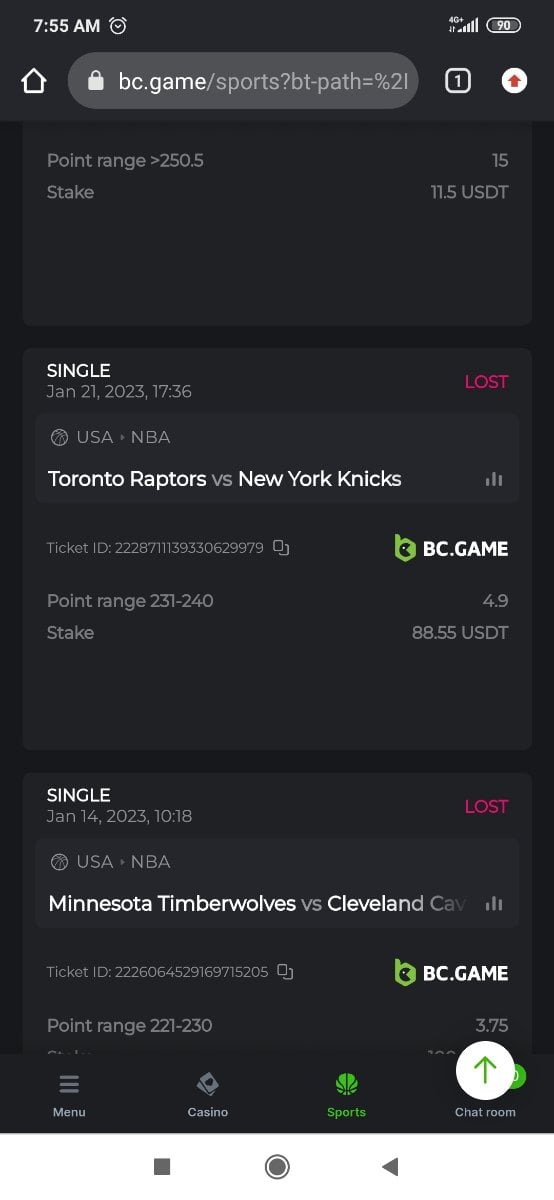Viewport: 554px width, 1200px height.
Task: Tap Android home circle button
Action: pos(277,1166)
